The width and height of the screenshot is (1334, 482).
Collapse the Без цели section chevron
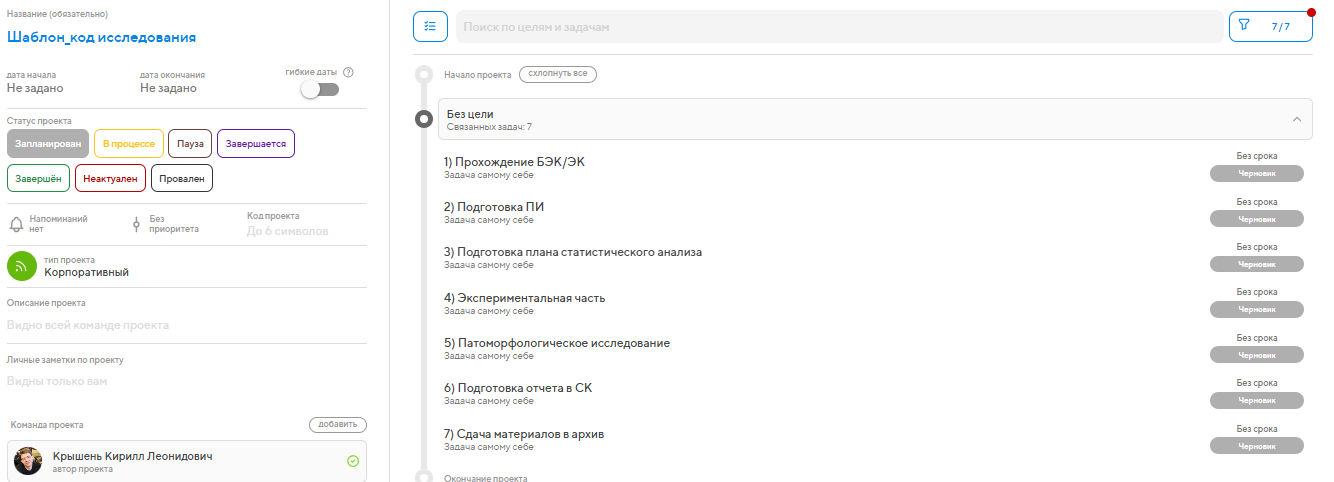1297,119
